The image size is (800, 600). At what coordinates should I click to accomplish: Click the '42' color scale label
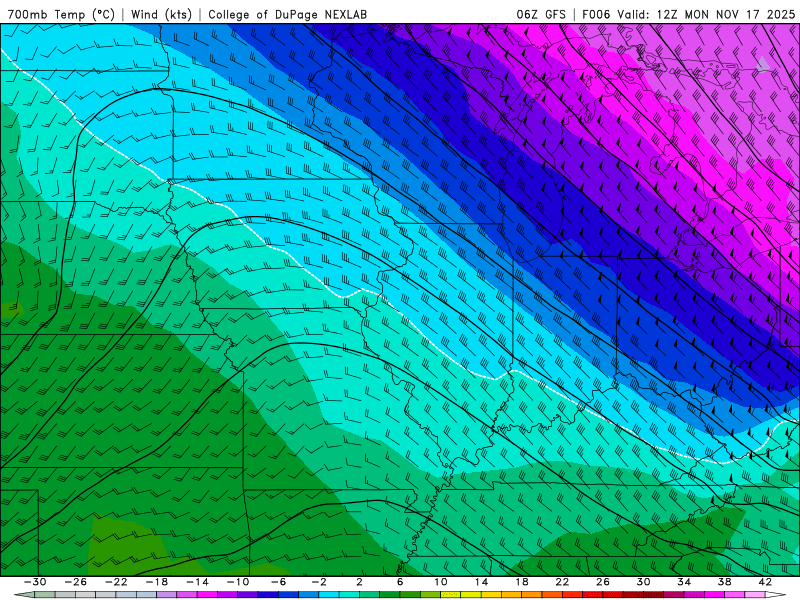tap(765, 582)
